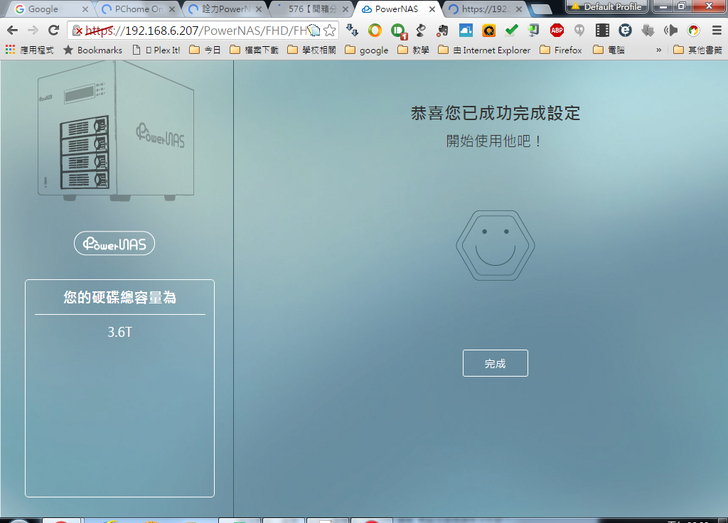
Task: Open the Firefox bookmark folder
Action: pos(560,50)
